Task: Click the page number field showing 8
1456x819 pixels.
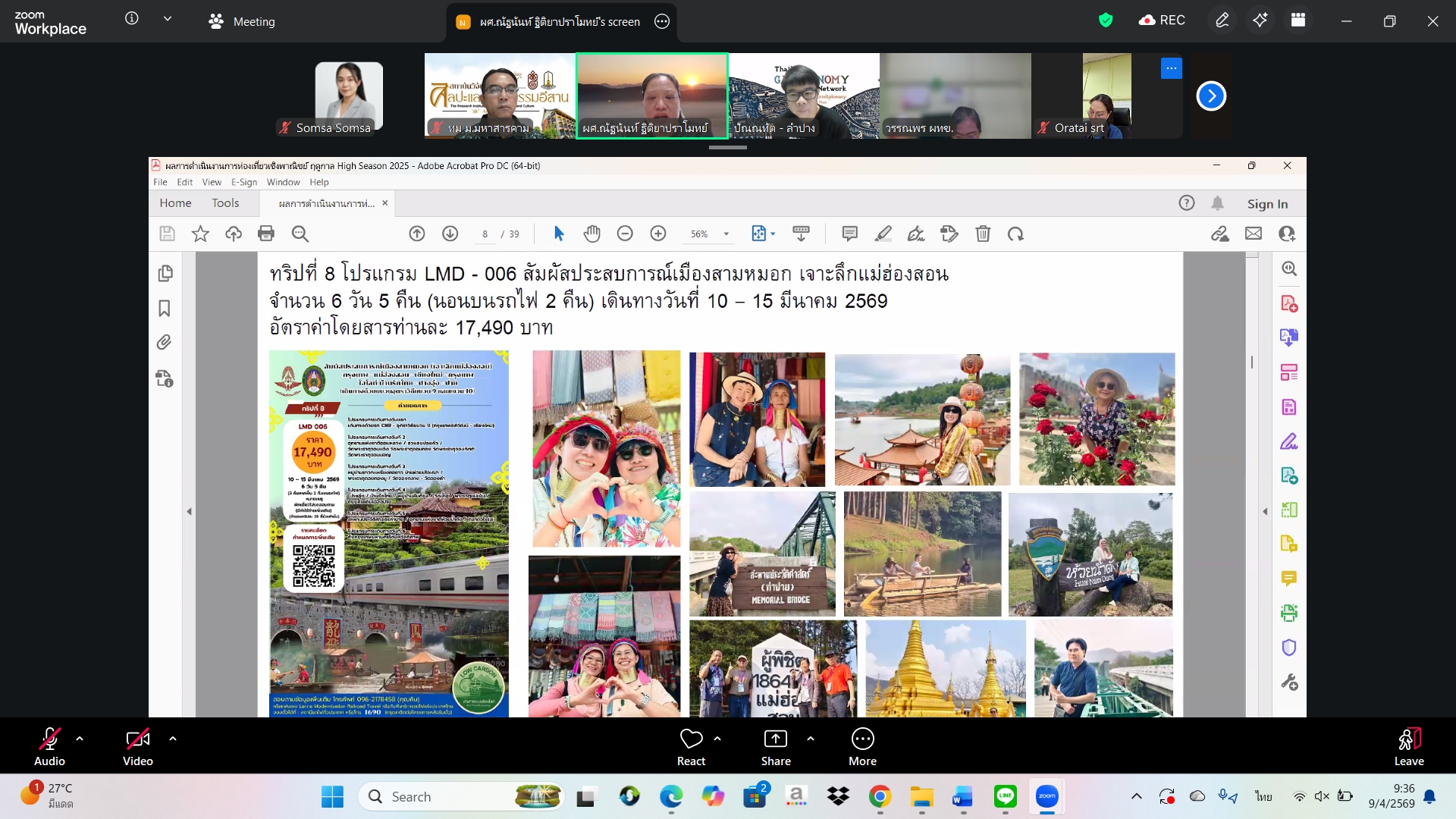Action: pos(485,234)
